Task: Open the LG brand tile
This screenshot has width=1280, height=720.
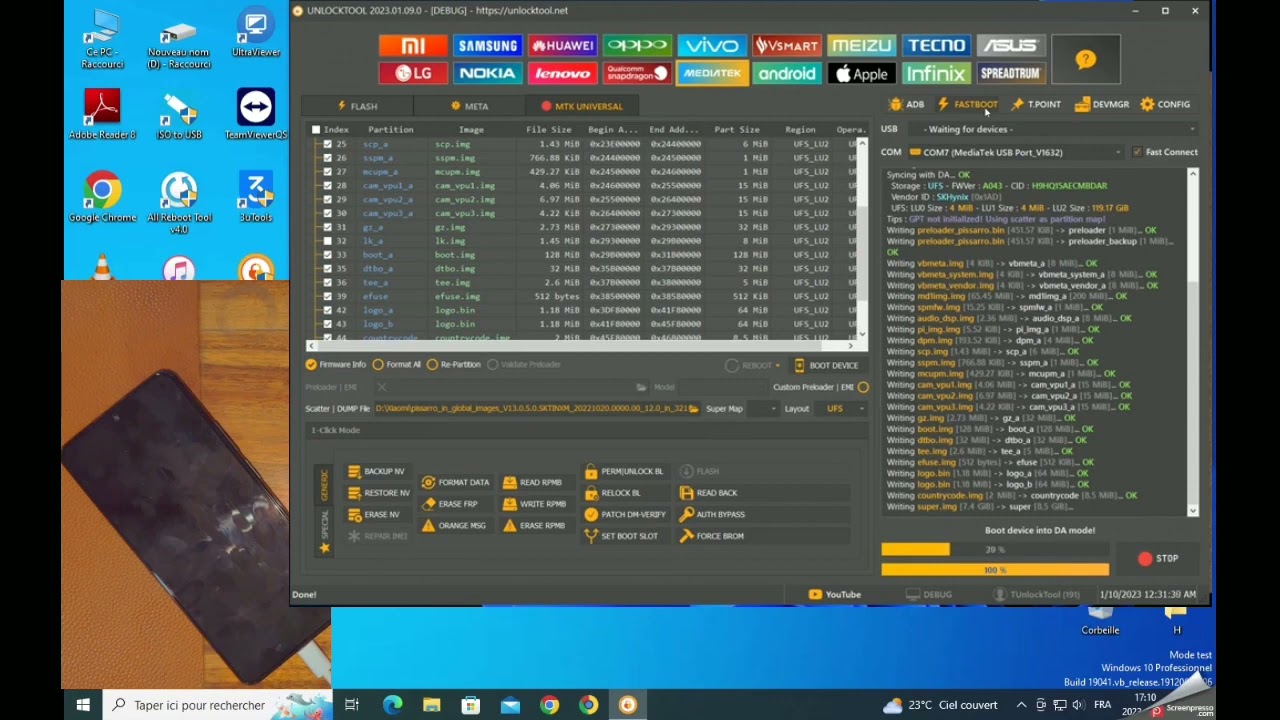Action: click(413, 73)
